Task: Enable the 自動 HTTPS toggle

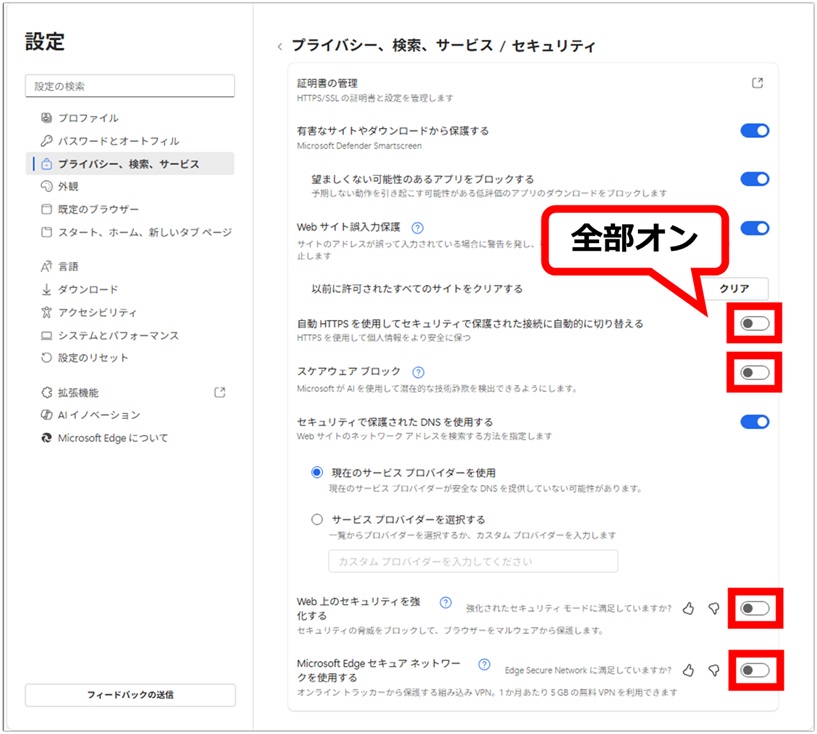Action: tap(755, 324)
